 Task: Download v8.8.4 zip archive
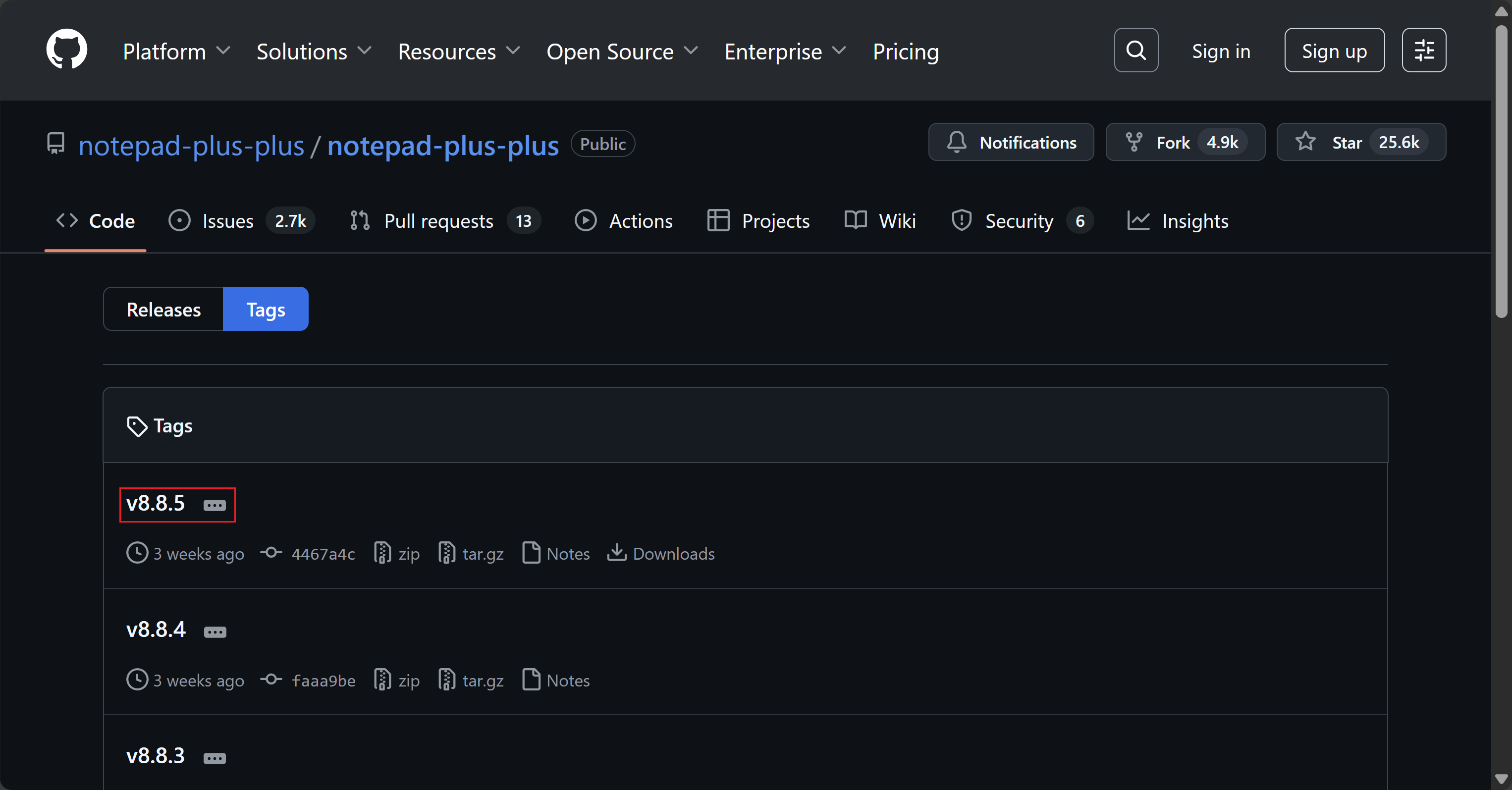(x=397, y=680)
